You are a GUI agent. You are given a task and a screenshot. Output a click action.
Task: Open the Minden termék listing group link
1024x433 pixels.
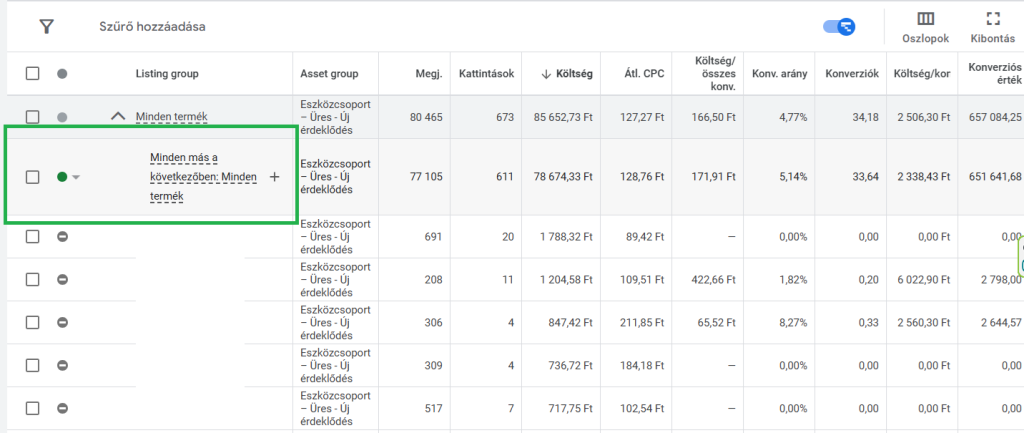(x=171, y=117)
